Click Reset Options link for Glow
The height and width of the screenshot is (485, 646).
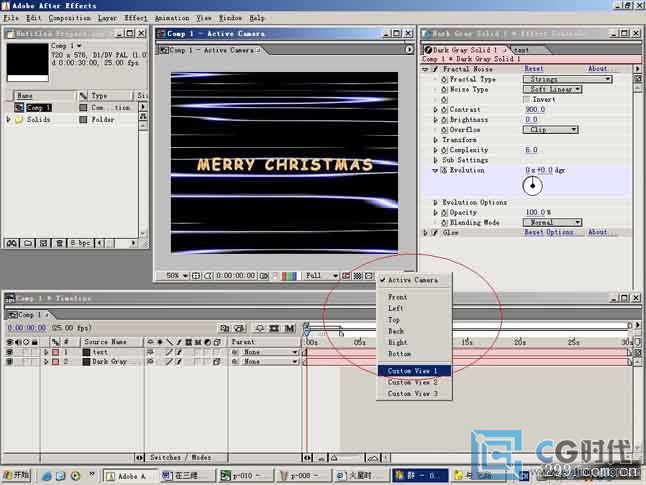[549, 232]
